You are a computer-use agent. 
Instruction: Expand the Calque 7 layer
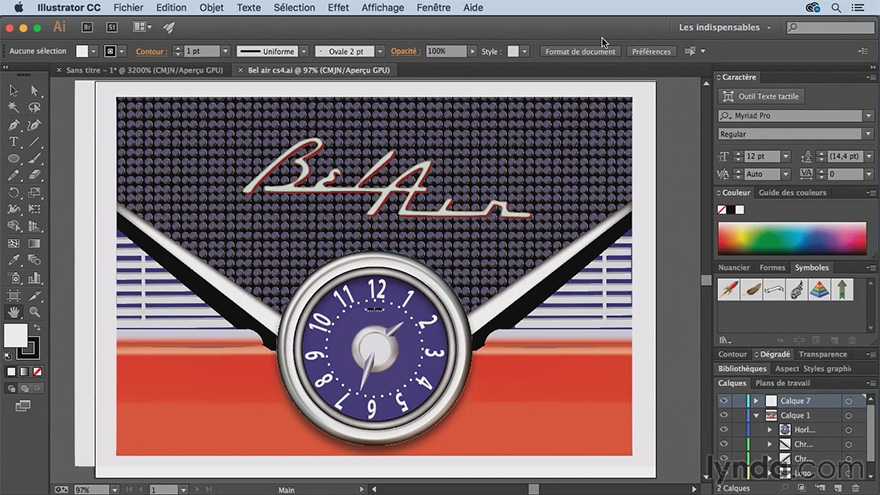(x=756, y=401)
